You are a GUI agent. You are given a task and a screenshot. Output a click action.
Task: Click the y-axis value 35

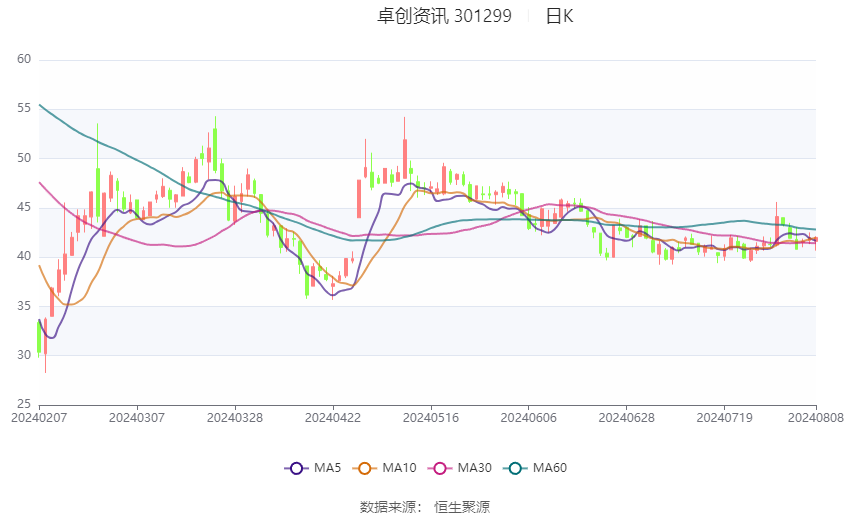coord(24,306)
